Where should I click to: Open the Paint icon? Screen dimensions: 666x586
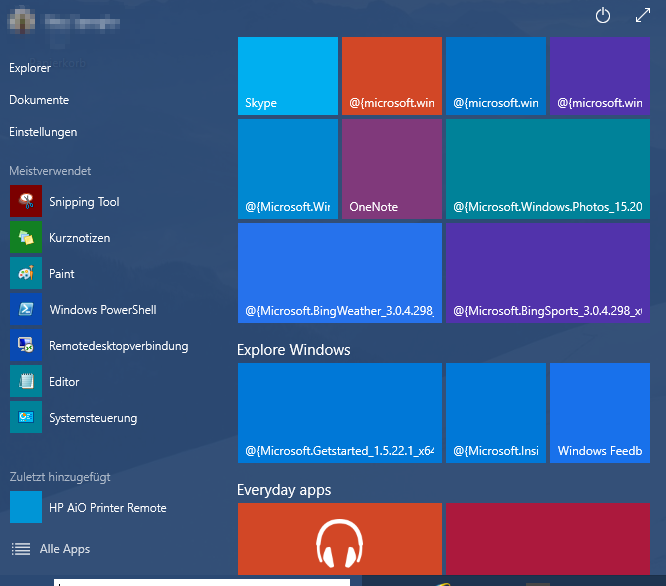point(26,273)
